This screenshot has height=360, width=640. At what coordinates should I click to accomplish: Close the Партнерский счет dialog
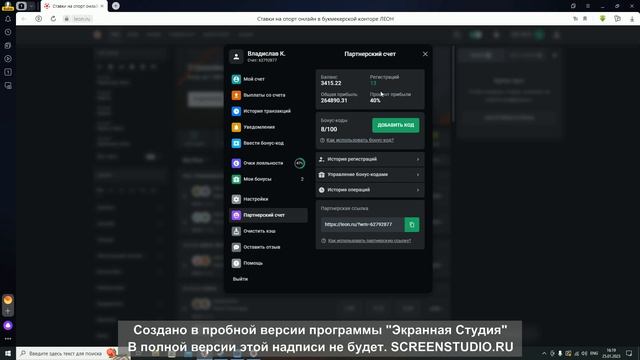tap(425, 54)
